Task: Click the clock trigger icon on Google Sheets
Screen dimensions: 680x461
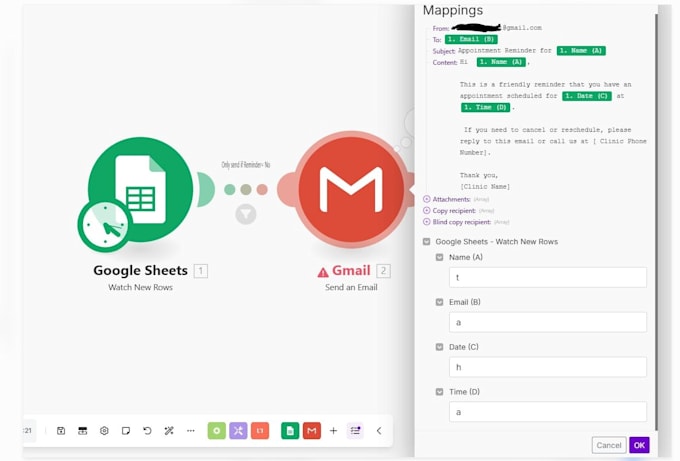Action: click(x=104, y=226)
